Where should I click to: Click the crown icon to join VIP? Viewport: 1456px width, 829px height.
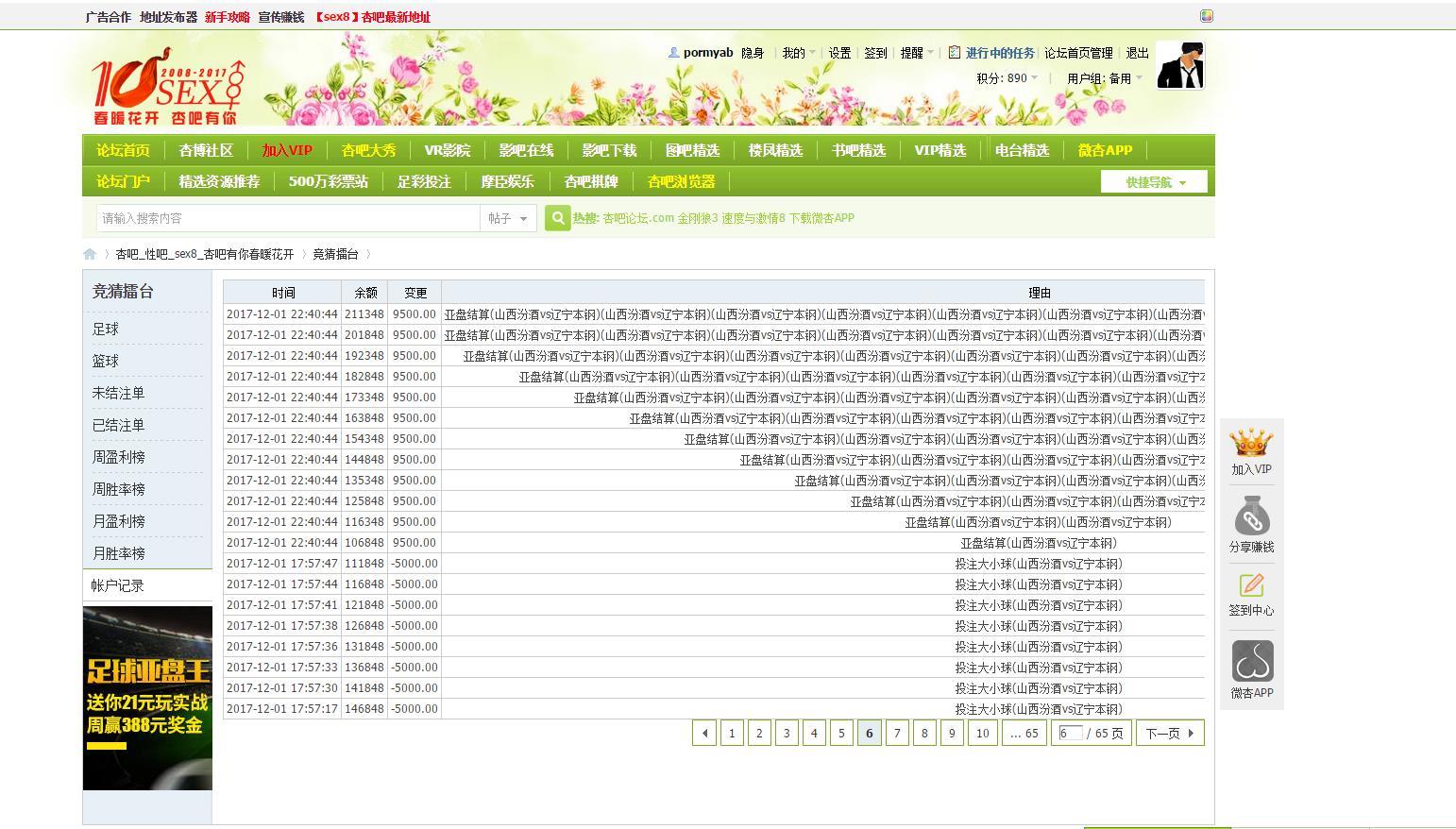[x=1251, y=443]
